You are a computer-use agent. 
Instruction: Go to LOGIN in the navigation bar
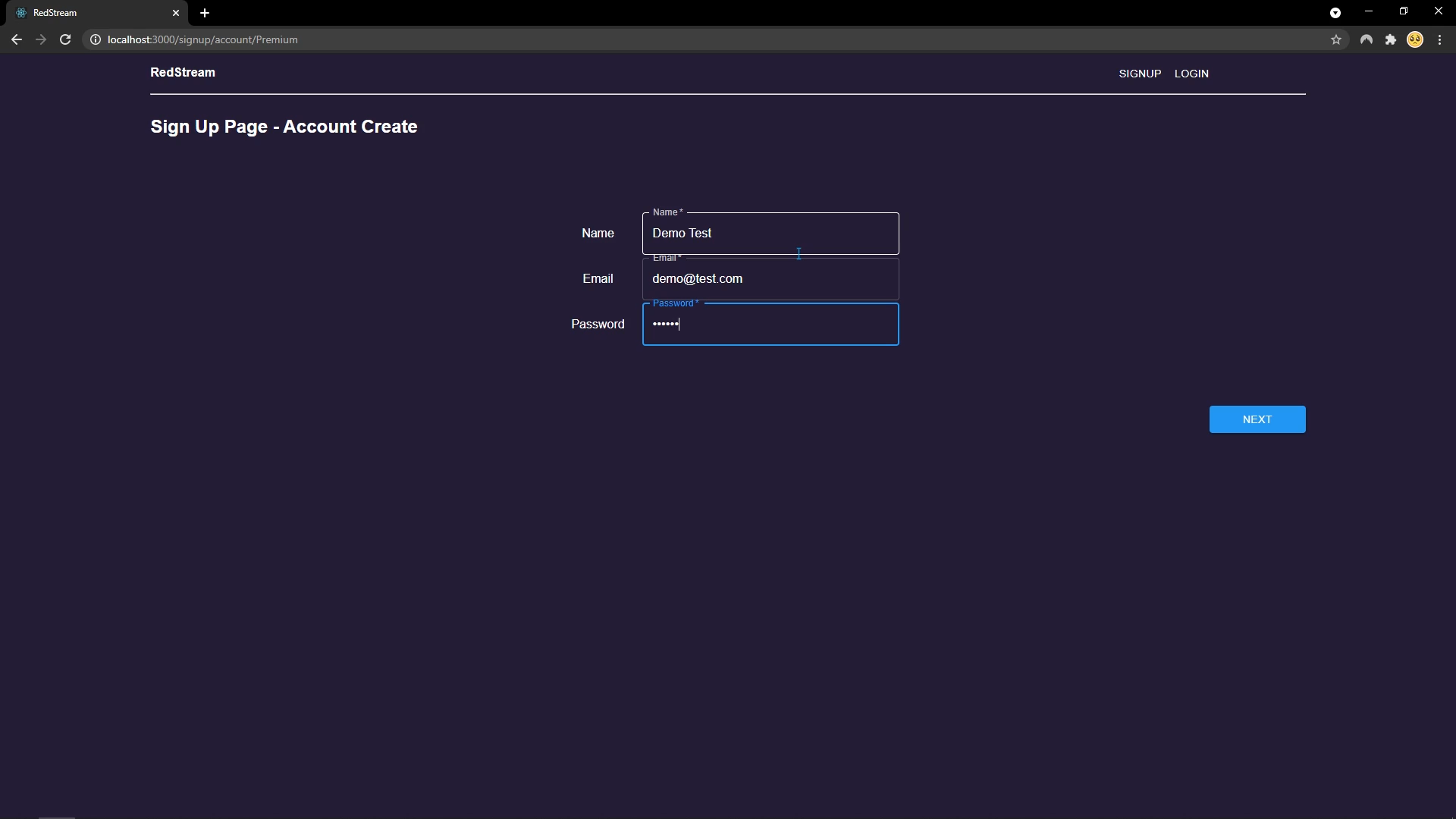click(x=1191, y=74)
